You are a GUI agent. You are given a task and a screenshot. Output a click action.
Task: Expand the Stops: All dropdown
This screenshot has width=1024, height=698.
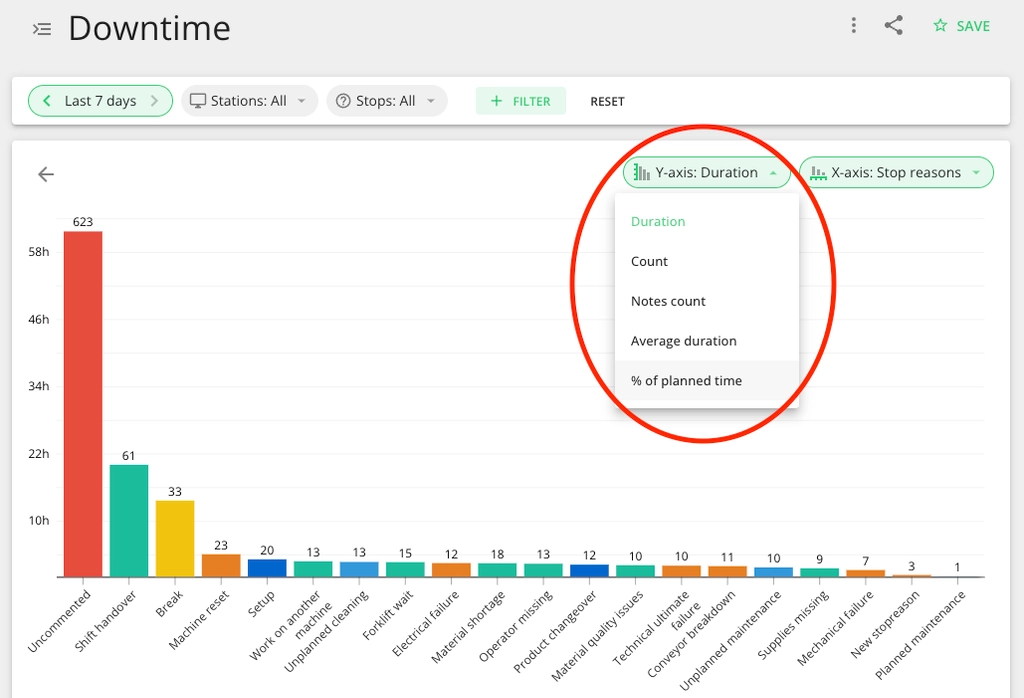tap(387, 101)
